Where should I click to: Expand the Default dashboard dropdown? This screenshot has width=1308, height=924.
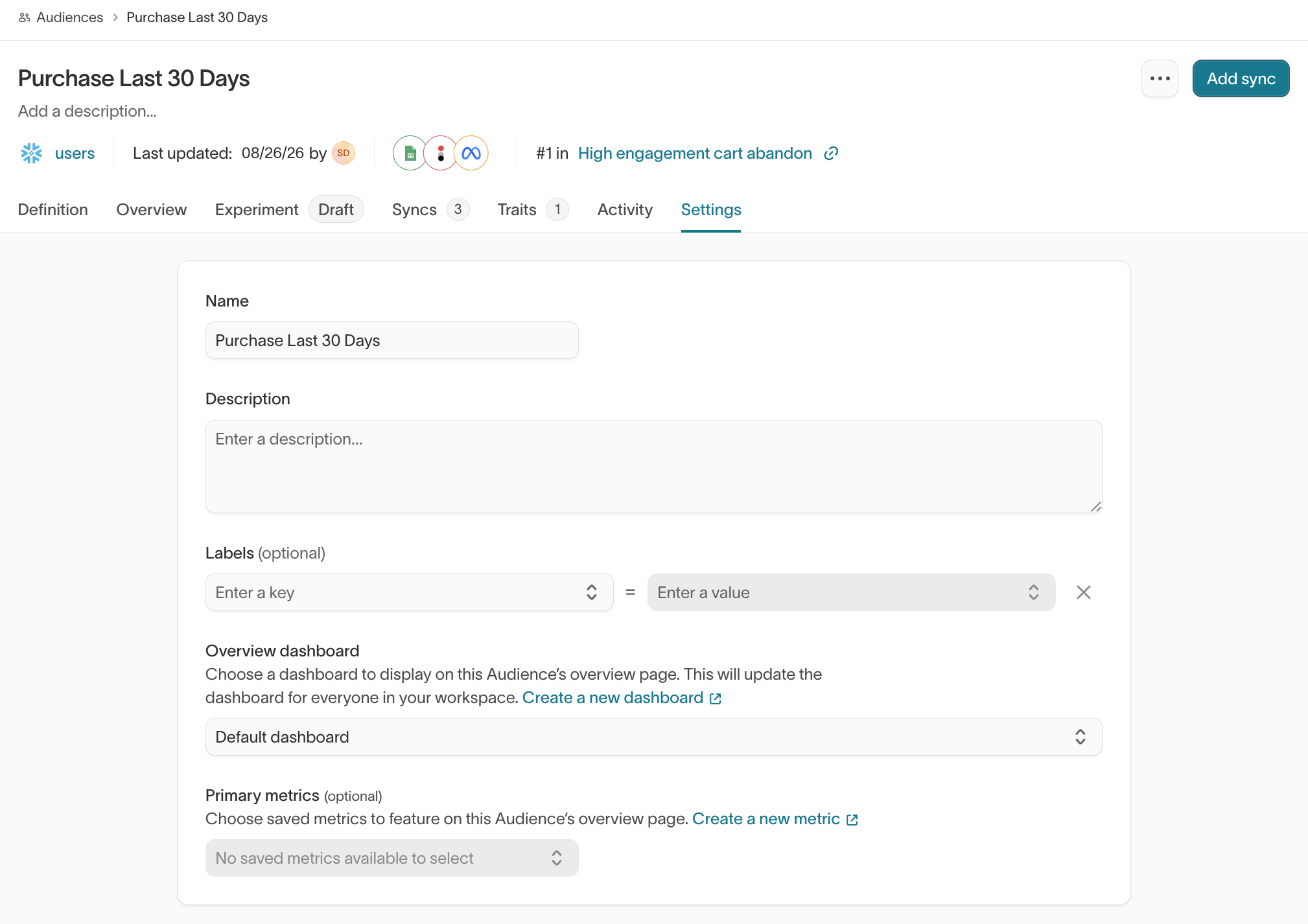pos(653,737)
